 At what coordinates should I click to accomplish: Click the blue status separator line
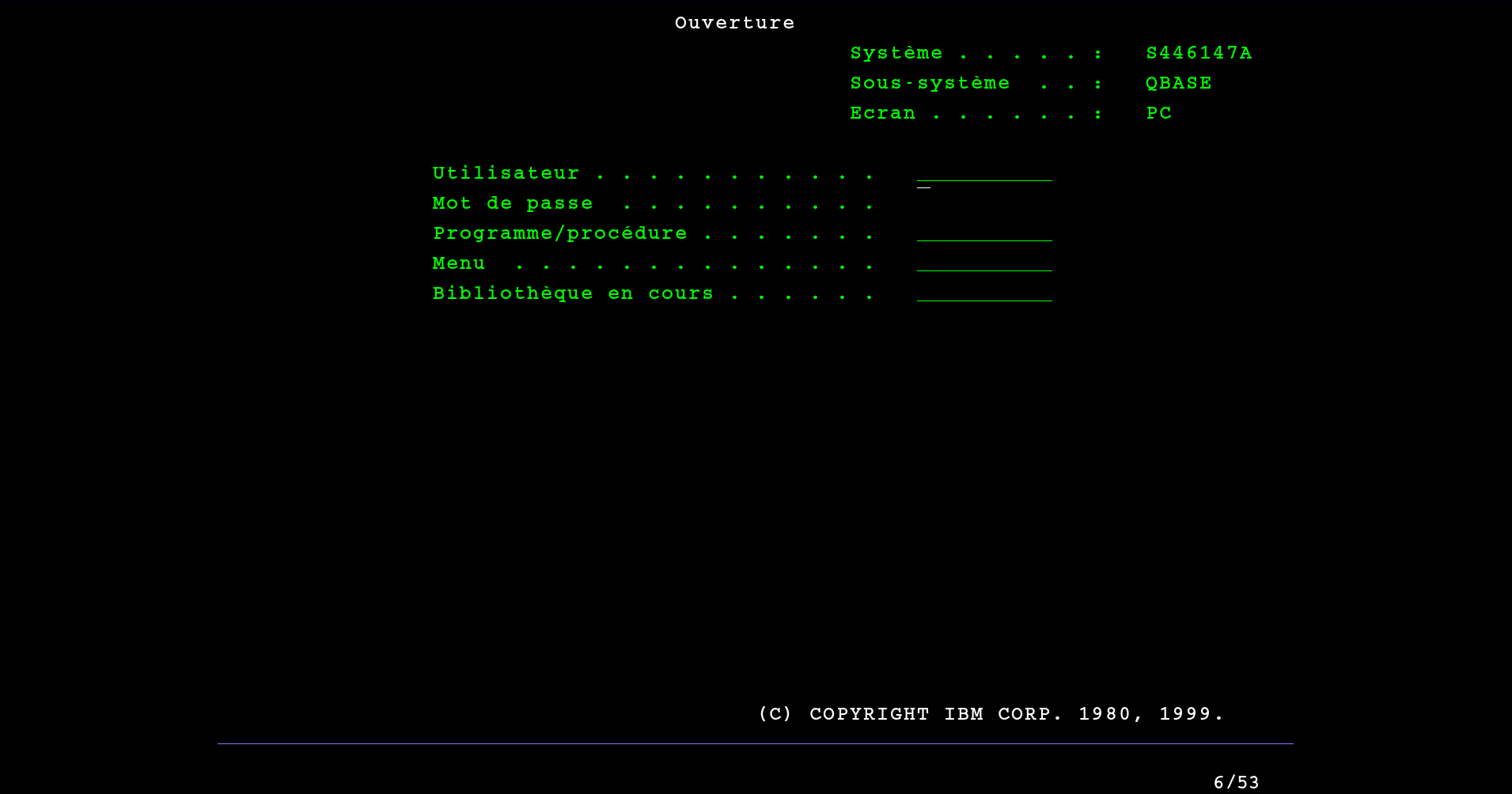[x=755, y=743]
